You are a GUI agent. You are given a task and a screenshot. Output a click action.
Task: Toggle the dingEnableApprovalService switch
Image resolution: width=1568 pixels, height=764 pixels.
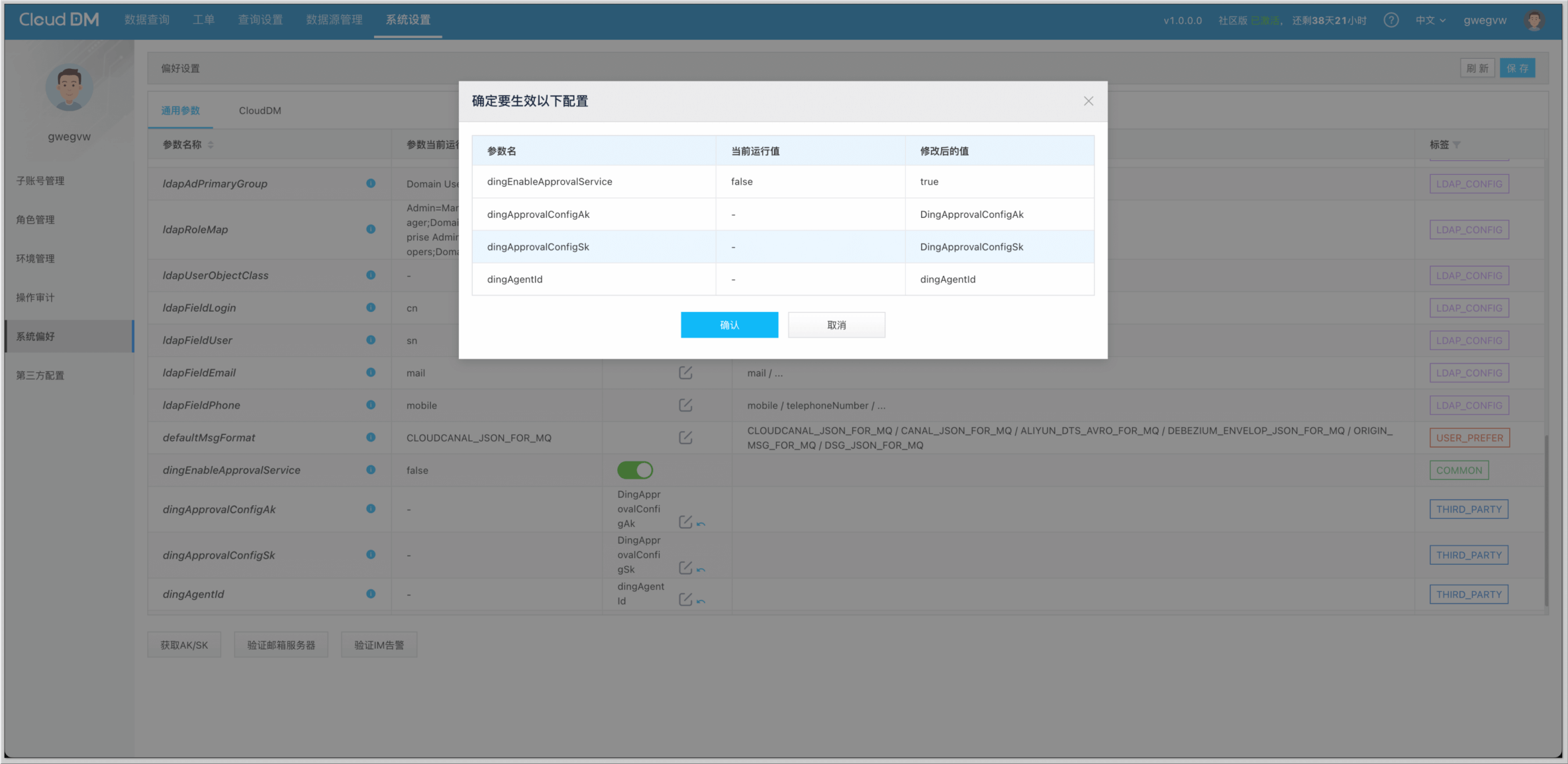pyautogui.click(x=635, y=470)
